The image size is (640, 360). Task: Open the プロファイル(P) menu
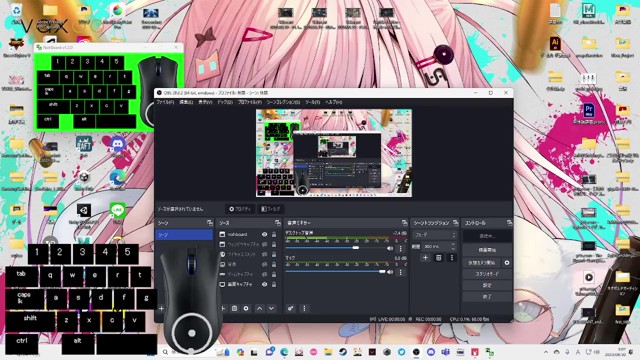pyautogui.click(x=250, y=102)
